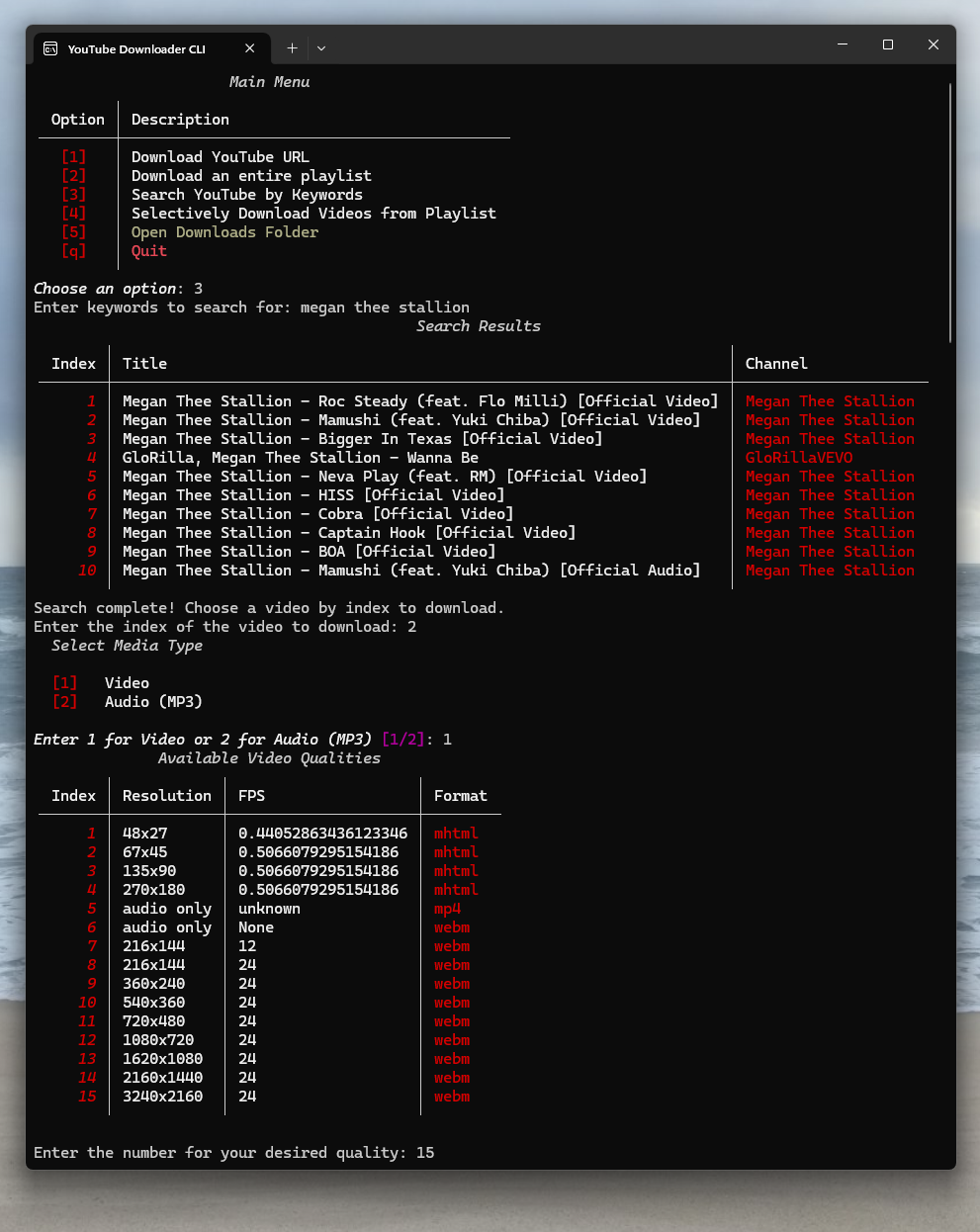980x1232 pixels.
Task: Click 'Enter keywords to search for' line
Action: (251, 308)
